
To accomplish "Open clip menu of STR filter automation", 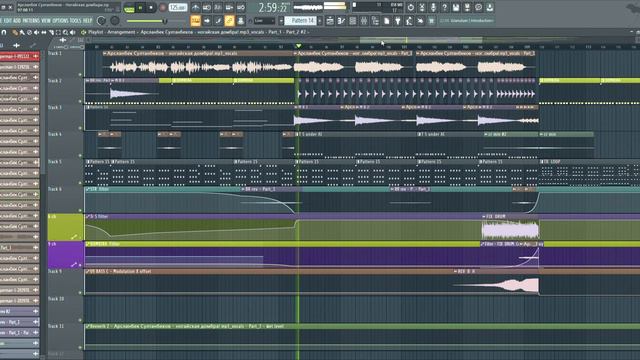I will point(87,189).
